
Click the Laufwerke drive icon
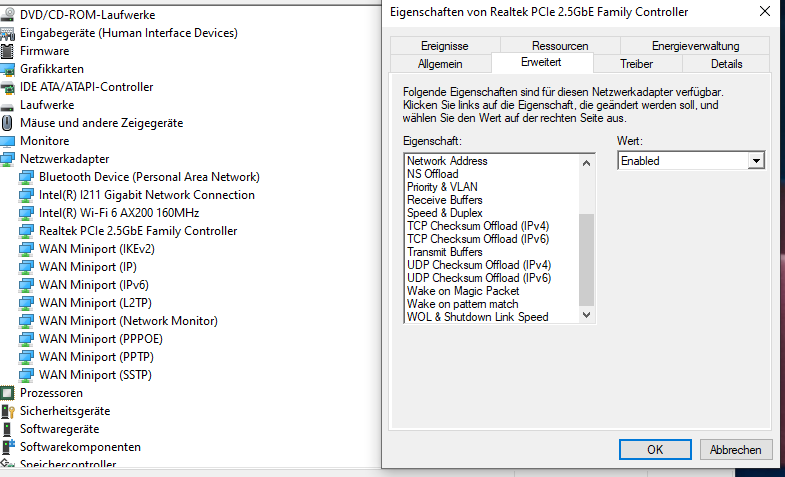coord(7,106)
